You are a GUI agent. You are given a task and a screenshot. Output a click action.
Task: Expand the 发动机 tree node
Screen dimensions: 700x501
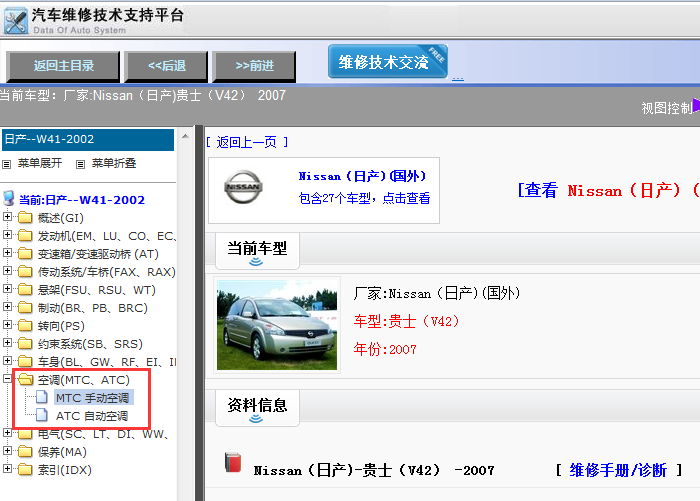point(7,234)
